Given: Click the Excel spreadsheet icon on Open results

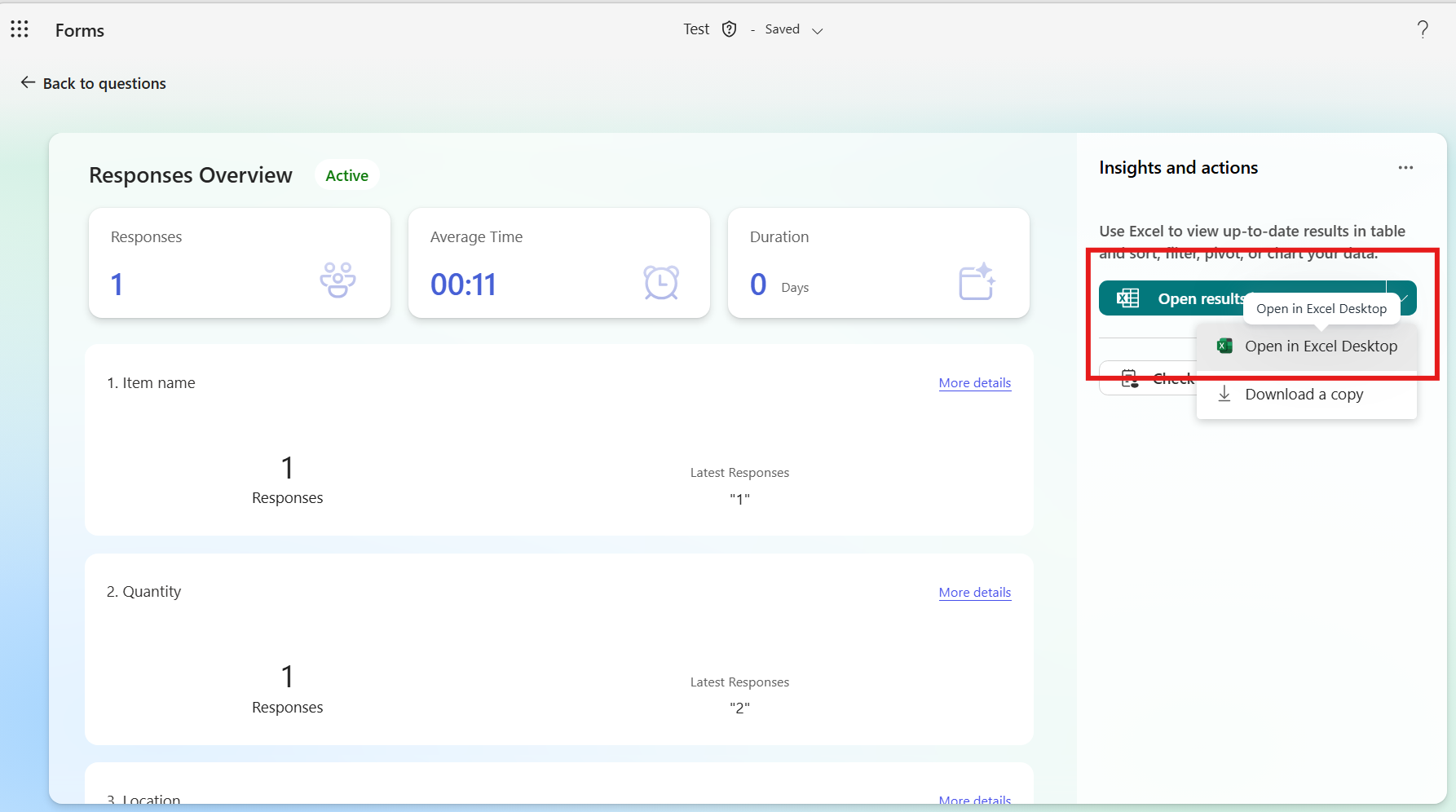Looking at the screenshot, I should [x=1127, y=298].
